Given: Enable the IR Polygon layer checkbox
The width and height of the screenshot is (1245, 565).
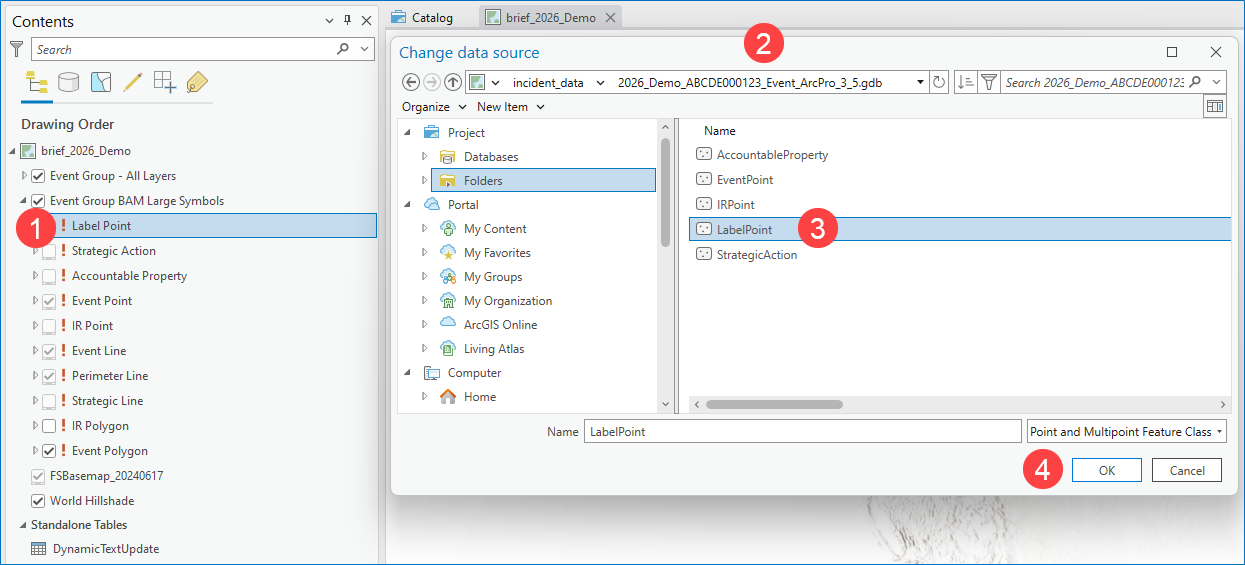Looking at the screenshot, I should click(49, 426).
